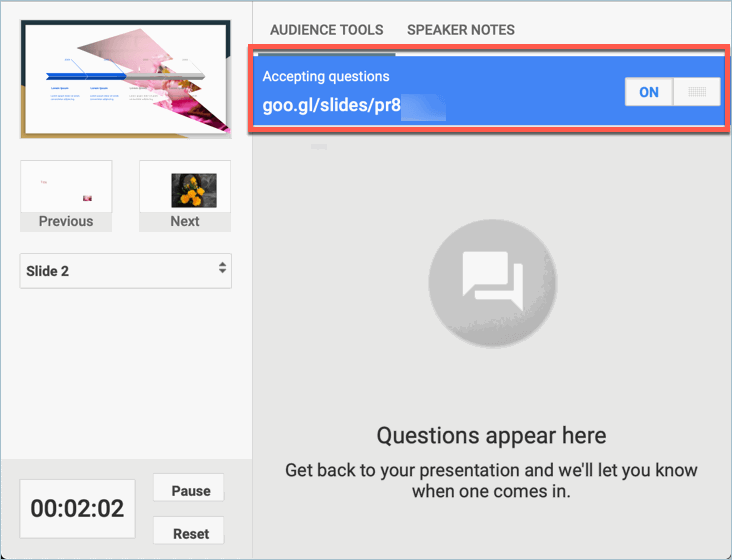The height and width of the screenshot is (560, 732).
Task: Switch to the Audience Tools tab
Action: [326, 30]
